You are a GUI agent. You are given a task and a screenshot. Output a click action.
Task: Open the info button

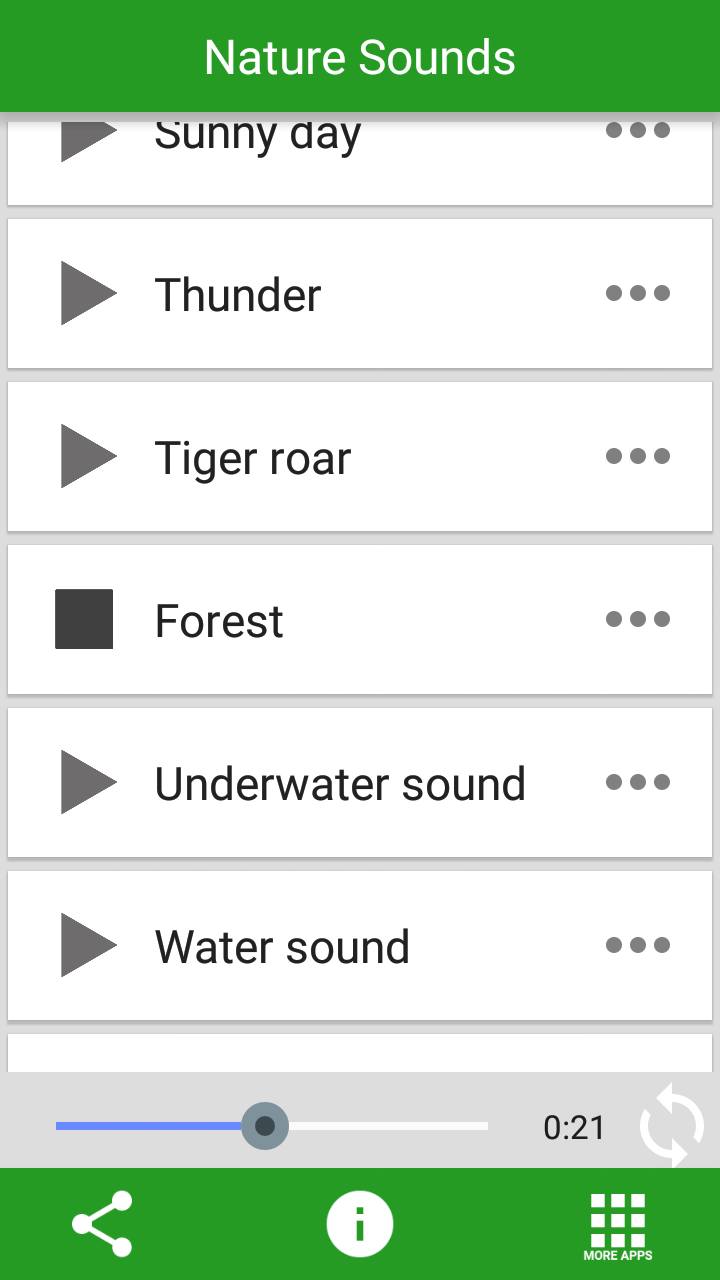click(360, 1223)
